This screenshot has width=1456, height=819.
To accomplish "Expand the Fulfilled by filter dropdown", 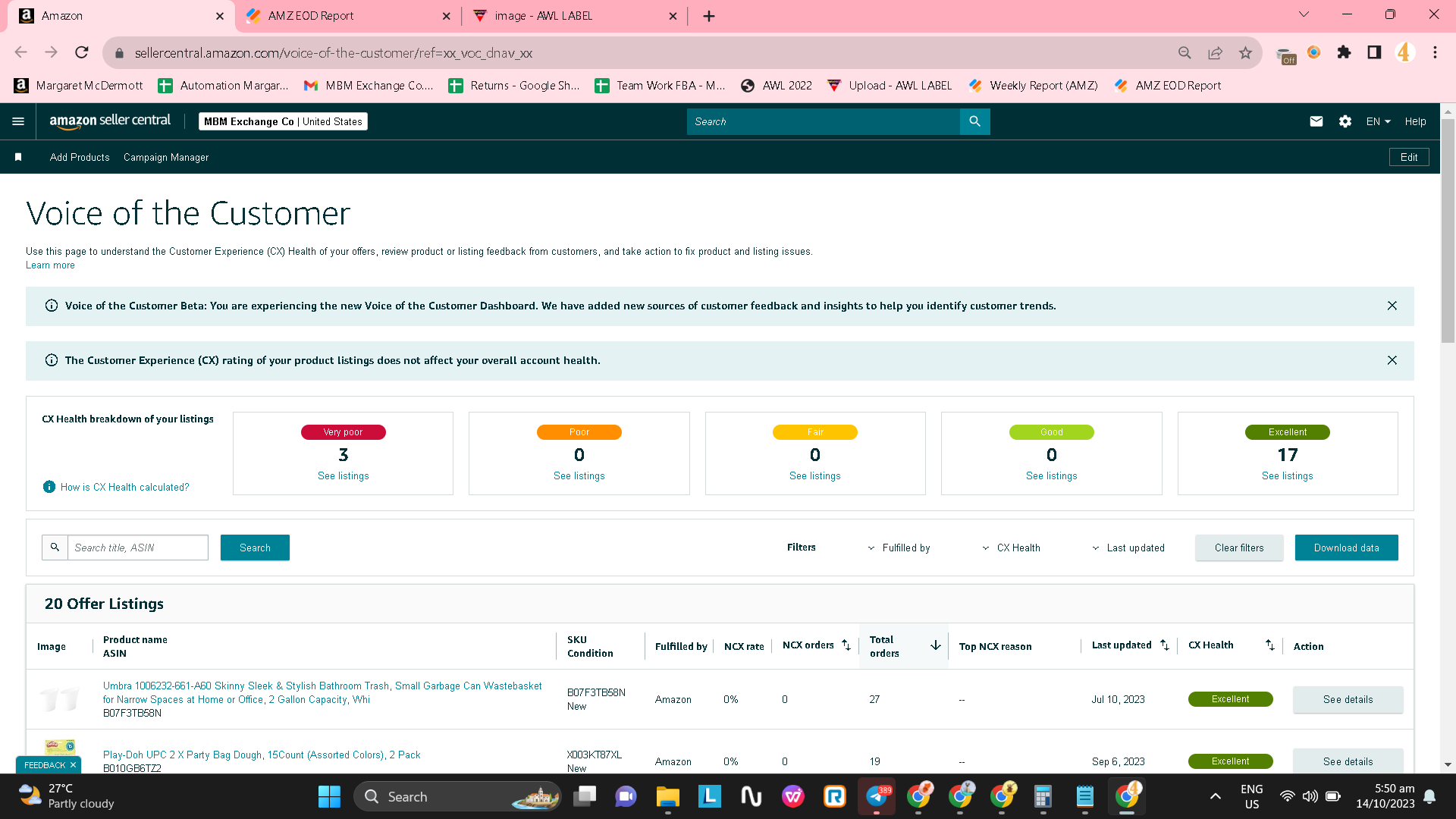I will [x=899, y=548].
